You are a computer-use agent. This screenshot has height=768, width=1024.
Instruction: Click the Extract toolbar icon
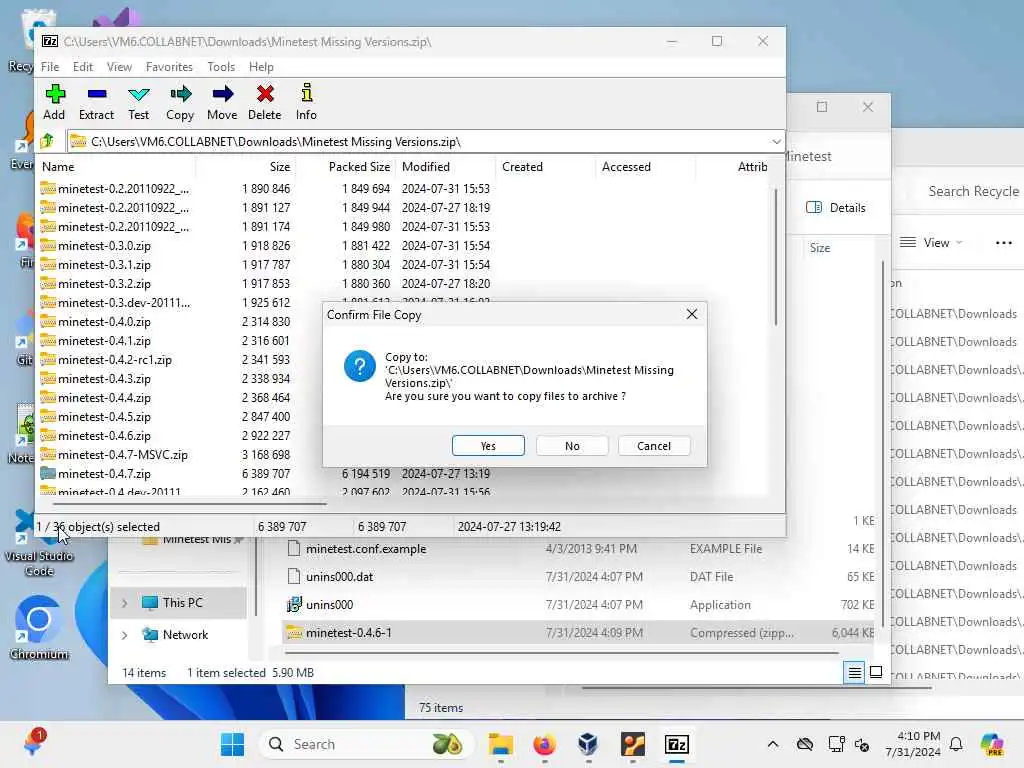96,102
